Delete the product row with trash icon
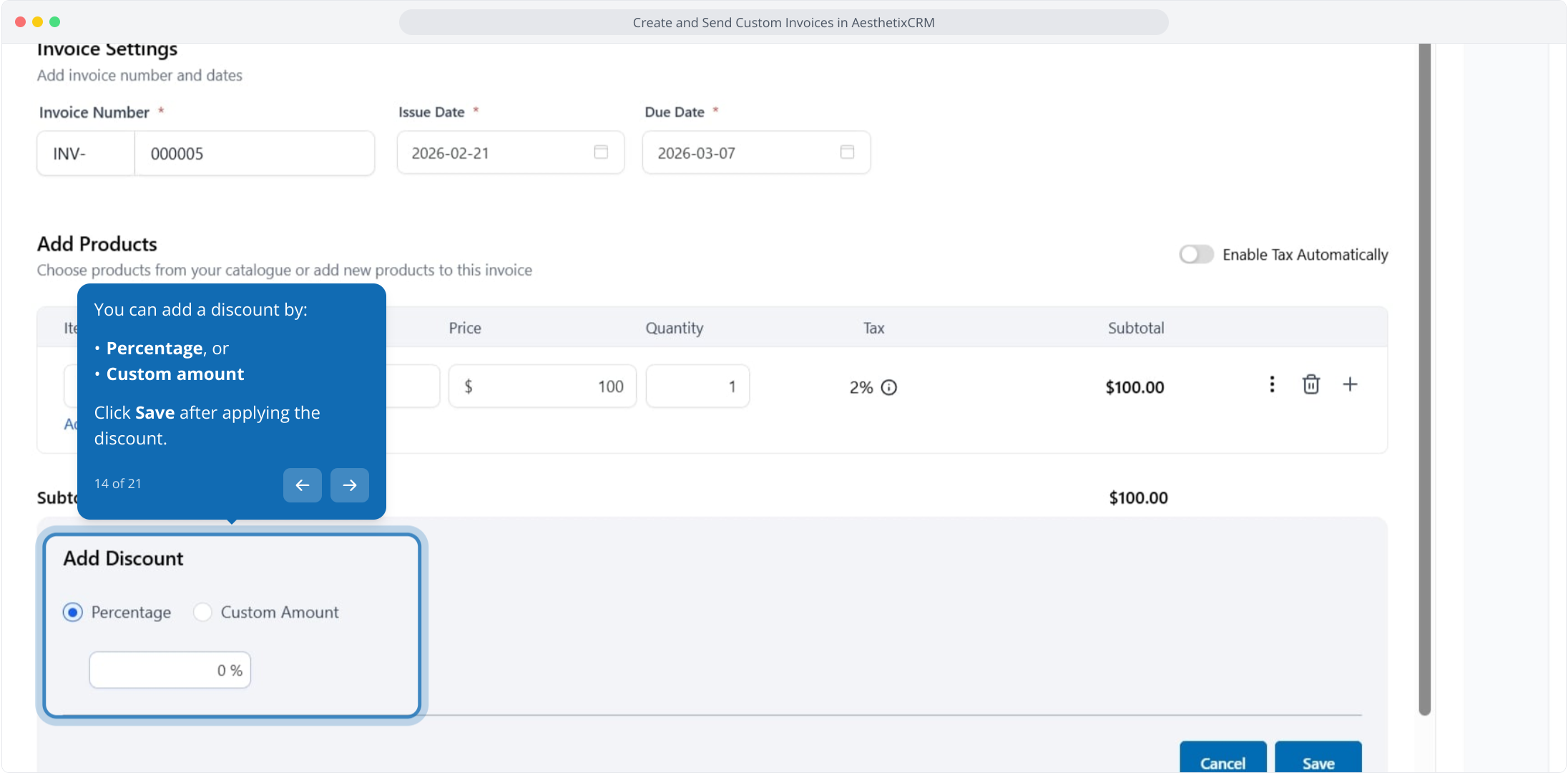 pos(1310,385)
